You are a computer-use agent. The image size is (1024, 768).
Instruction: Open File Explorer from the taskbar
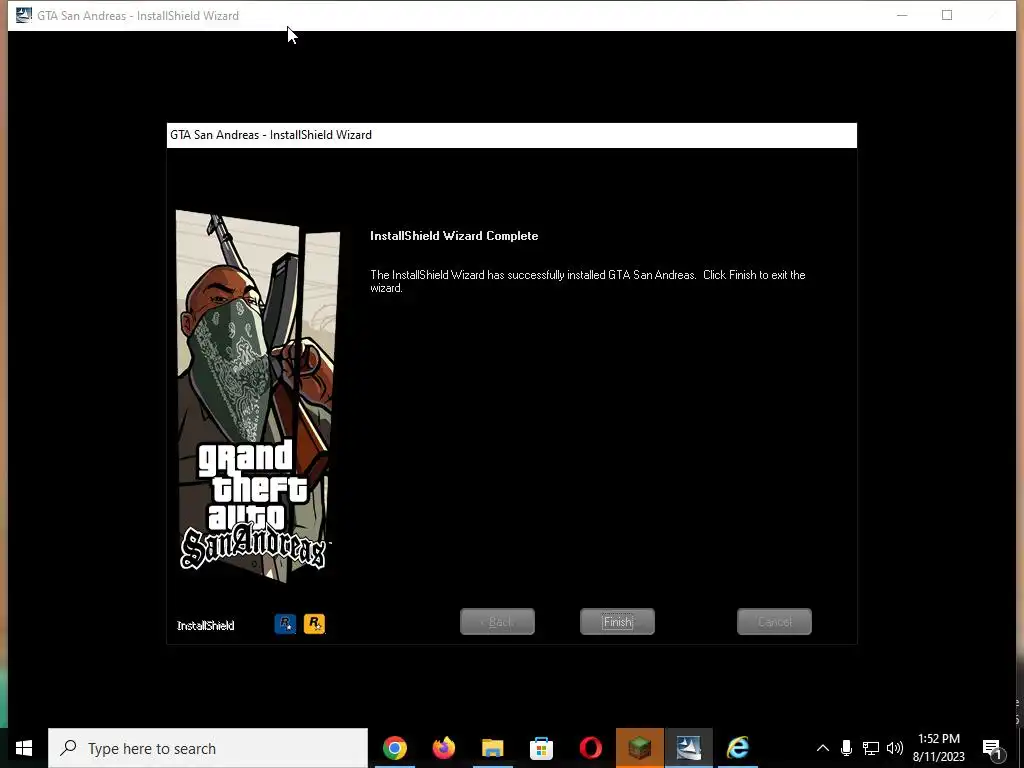[492, 748]
